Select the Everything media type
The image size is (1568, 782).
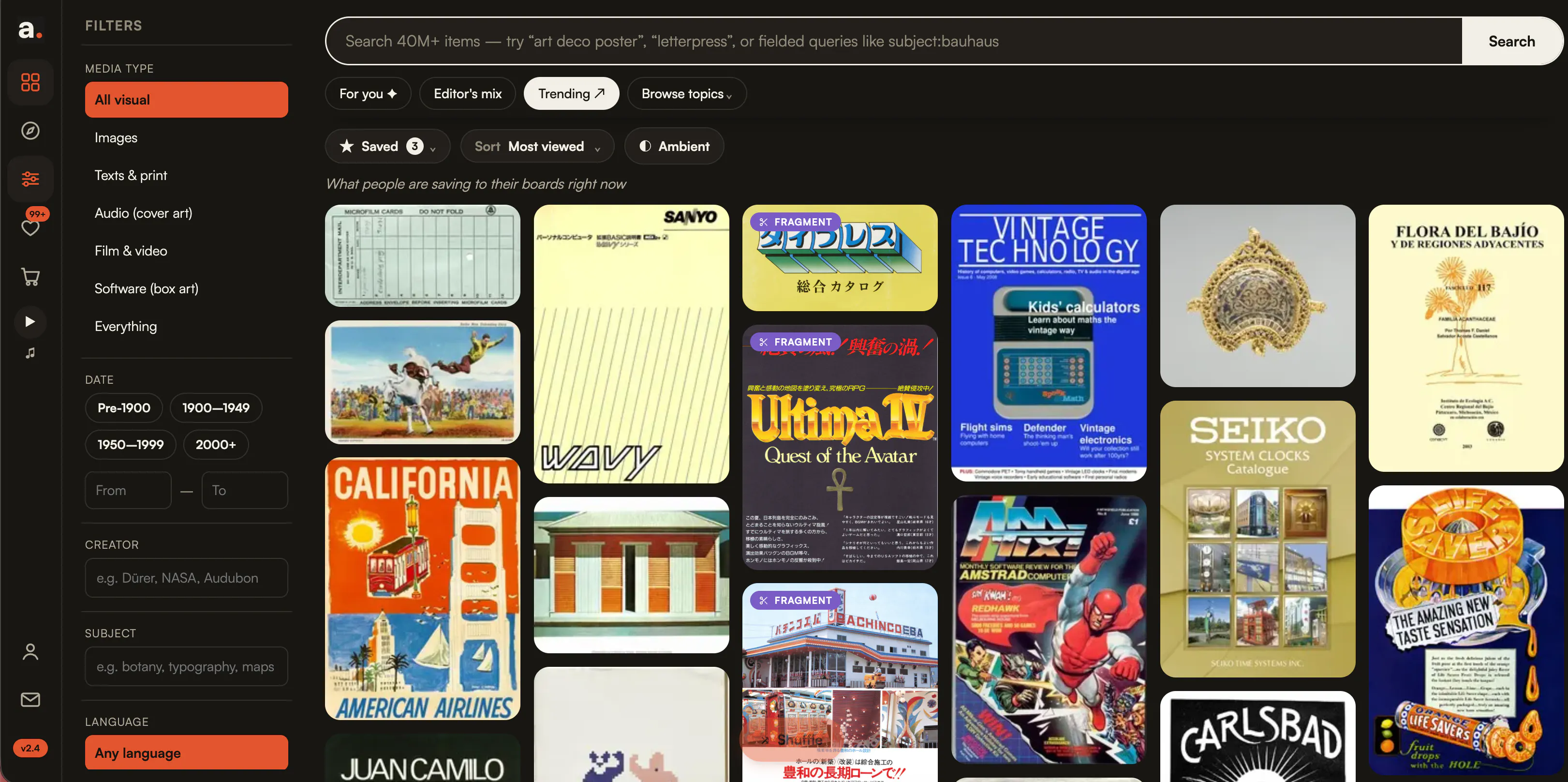coord(186,327)
